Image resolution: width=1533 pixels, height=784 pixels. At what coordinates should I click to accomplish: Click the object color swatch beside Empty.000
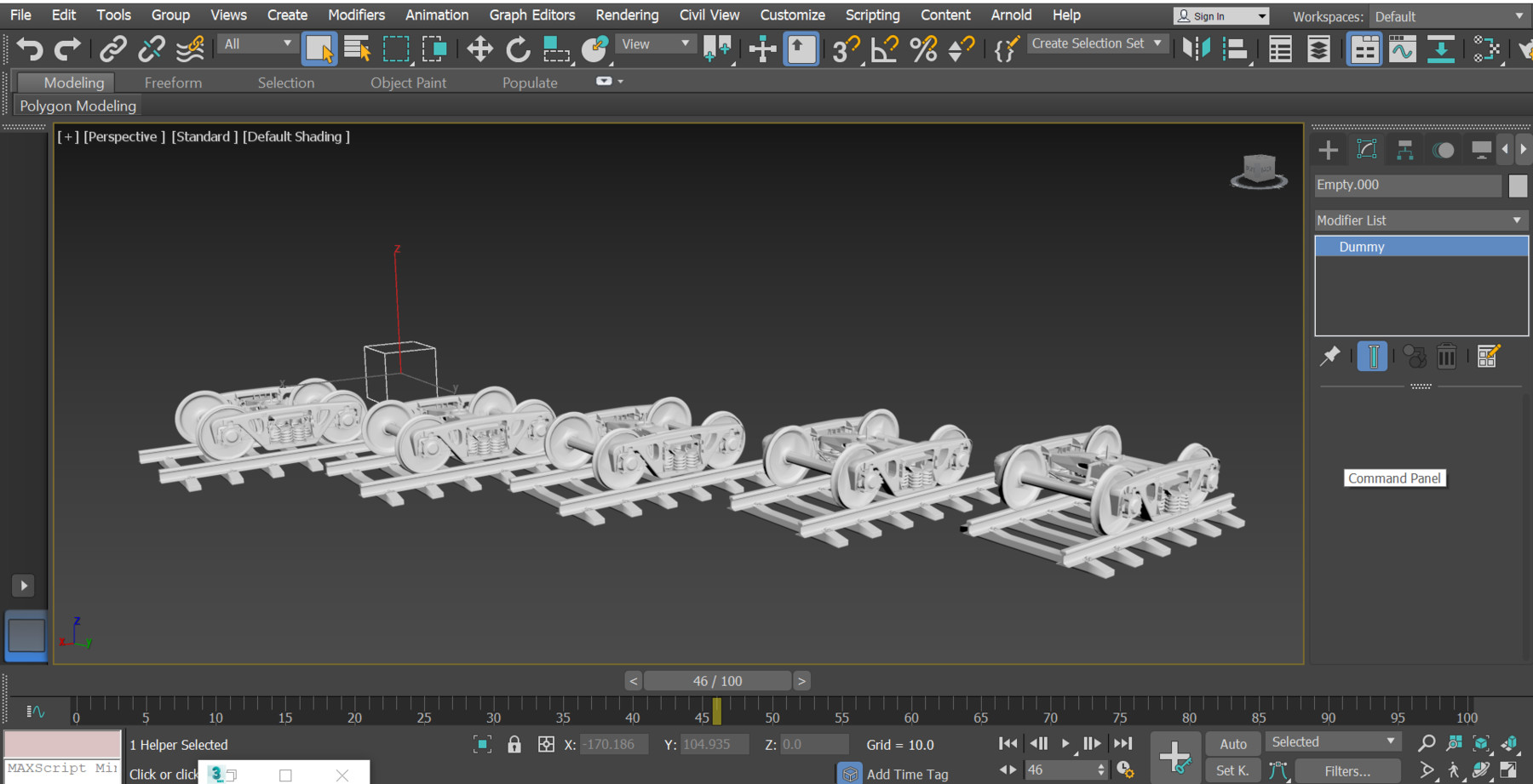[1518, 185]
